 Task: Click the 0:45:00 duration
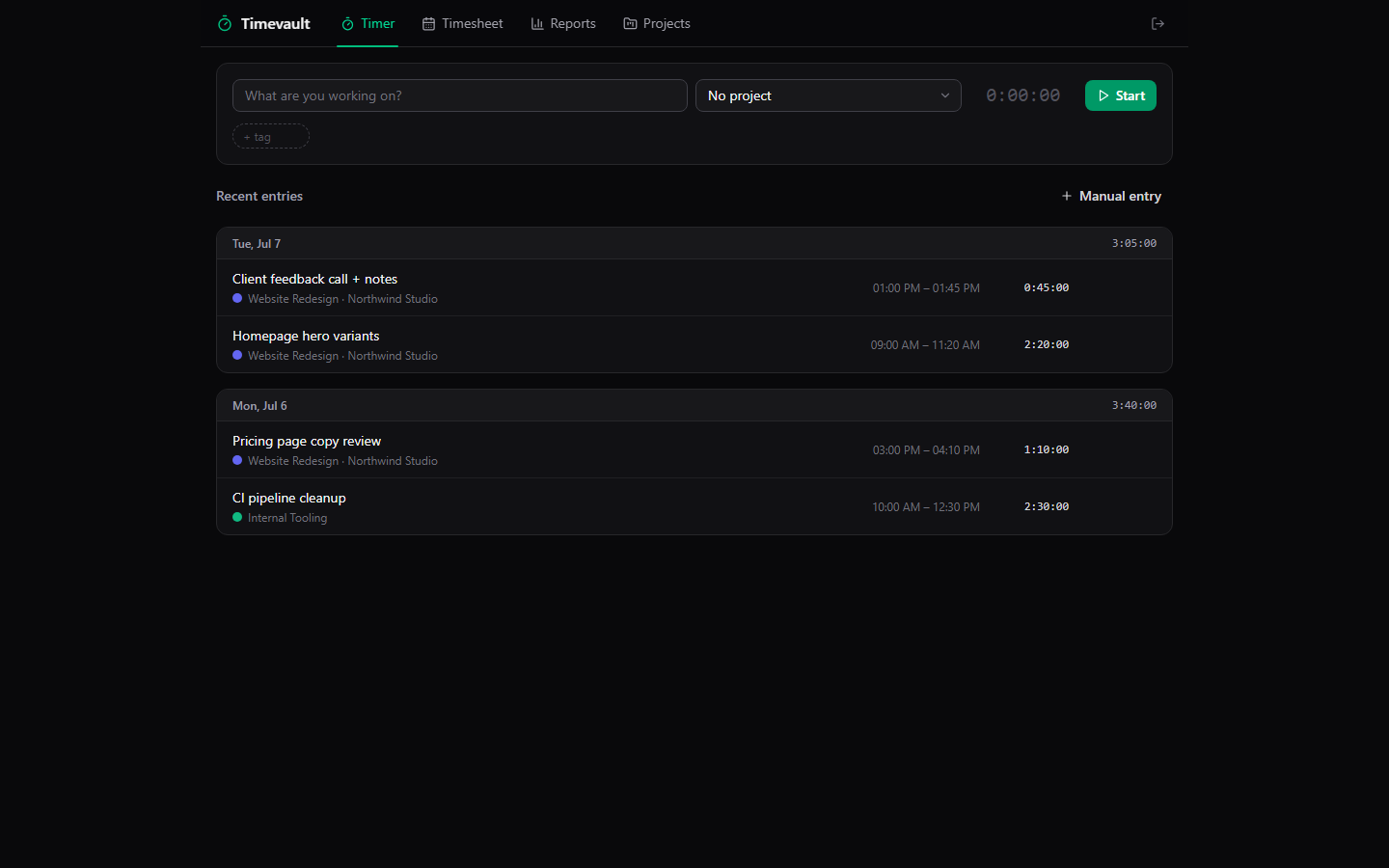(x=1047, y=287)
